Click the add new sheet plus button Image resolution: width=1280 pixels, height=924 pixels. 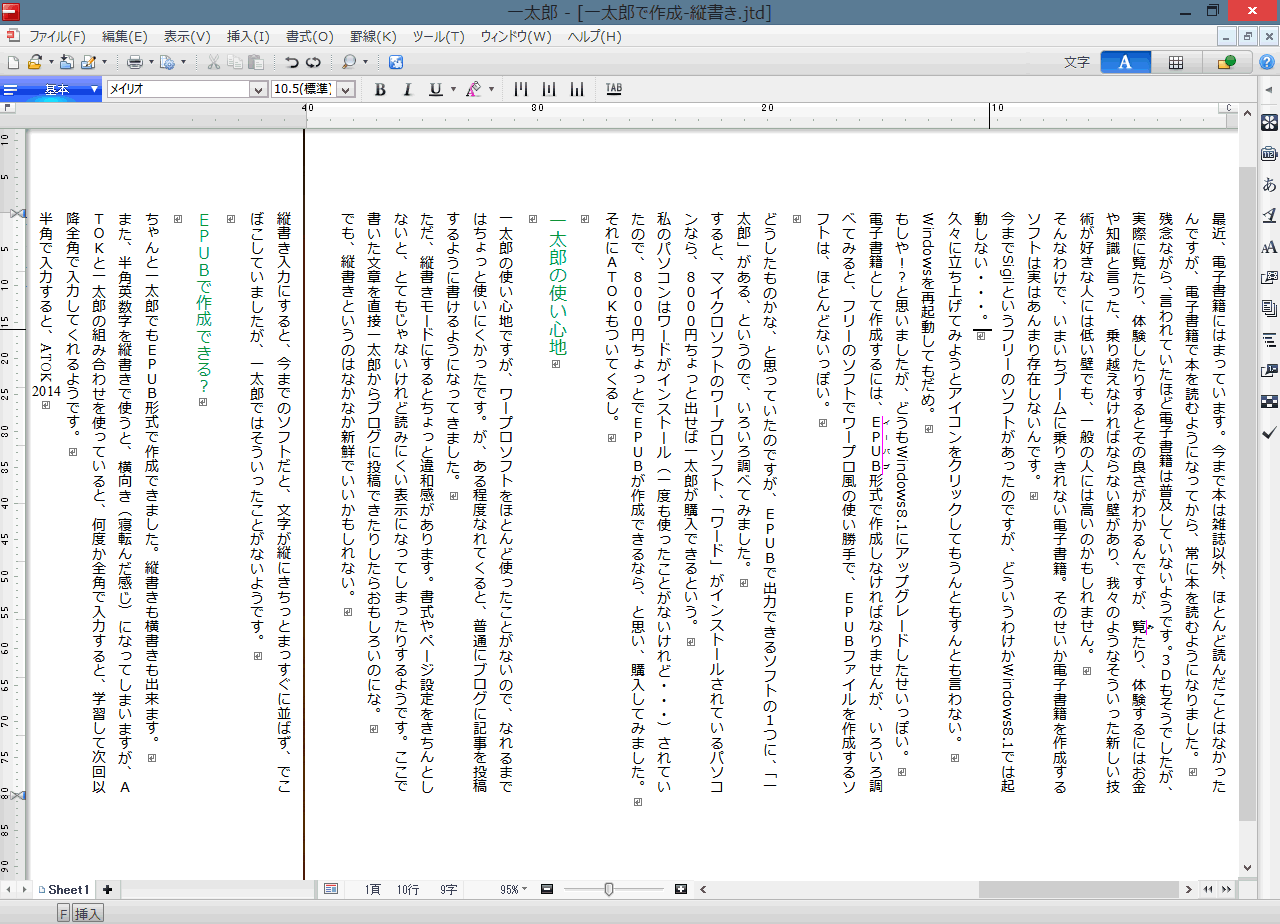[107, 889]
